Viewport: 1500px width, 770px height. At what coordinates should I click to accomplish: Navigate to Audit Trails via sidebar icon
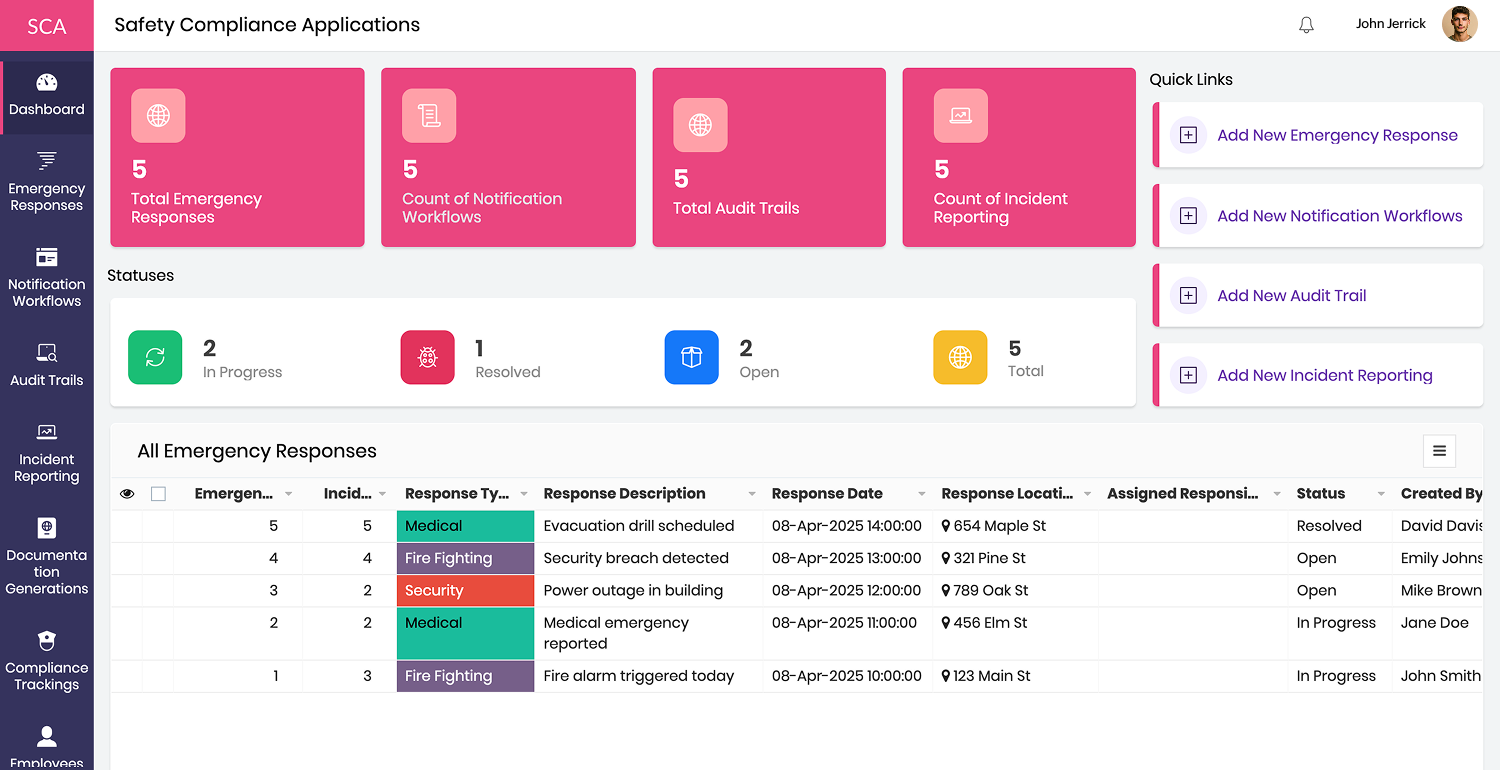coord(46,362)
